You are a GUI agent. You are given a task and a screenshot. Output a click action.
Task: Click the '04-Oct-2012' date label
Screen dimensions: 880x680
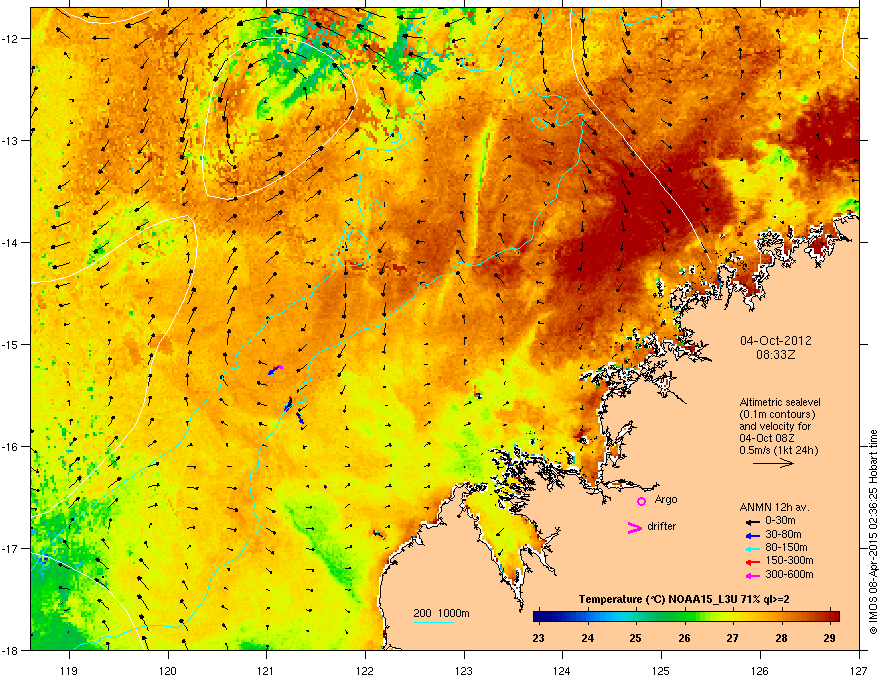776,341
